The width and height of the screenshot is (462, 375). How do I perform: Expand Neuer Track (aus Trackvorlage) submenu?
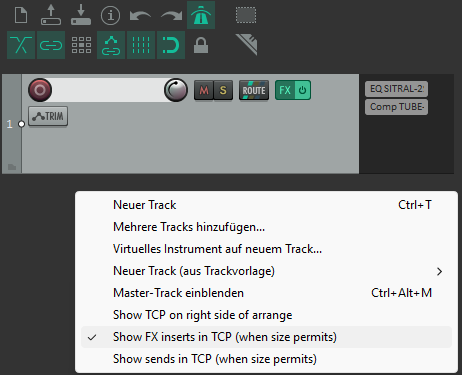point(267,271)
